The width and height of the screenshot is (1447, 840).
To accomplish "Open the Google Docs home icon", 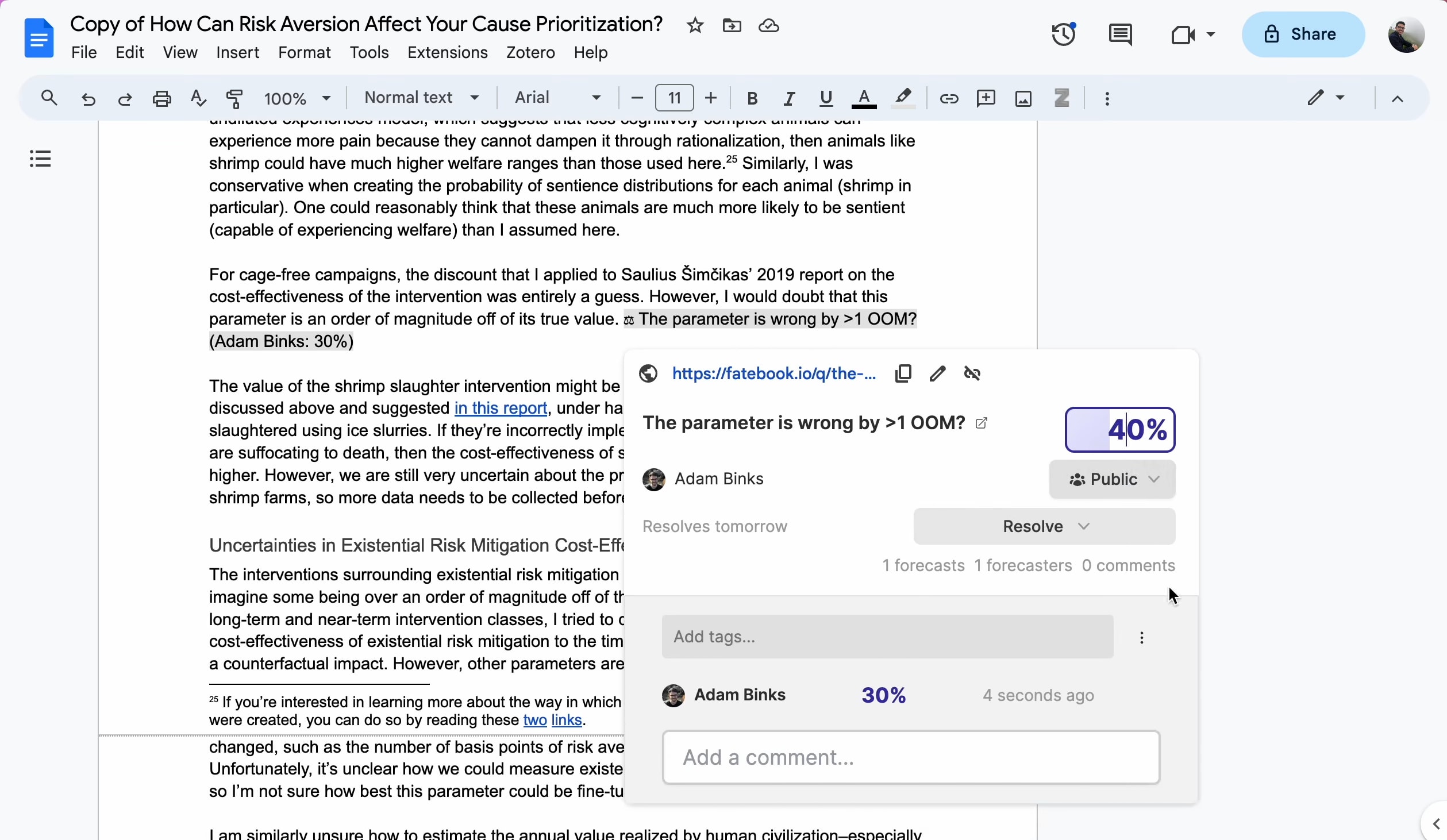I will click(39, 38).
